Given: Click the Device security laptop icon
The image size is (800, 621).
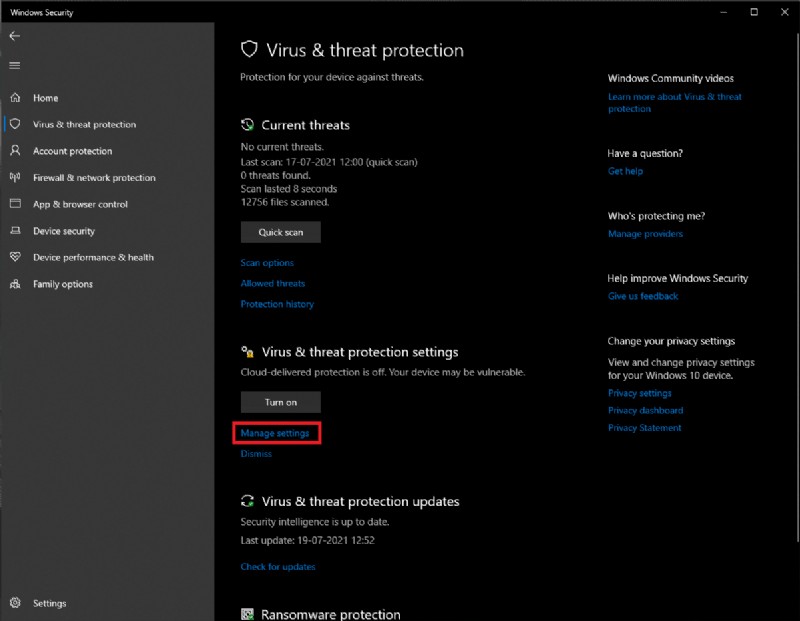Looking at the screenshot, I should coord(15,231).
